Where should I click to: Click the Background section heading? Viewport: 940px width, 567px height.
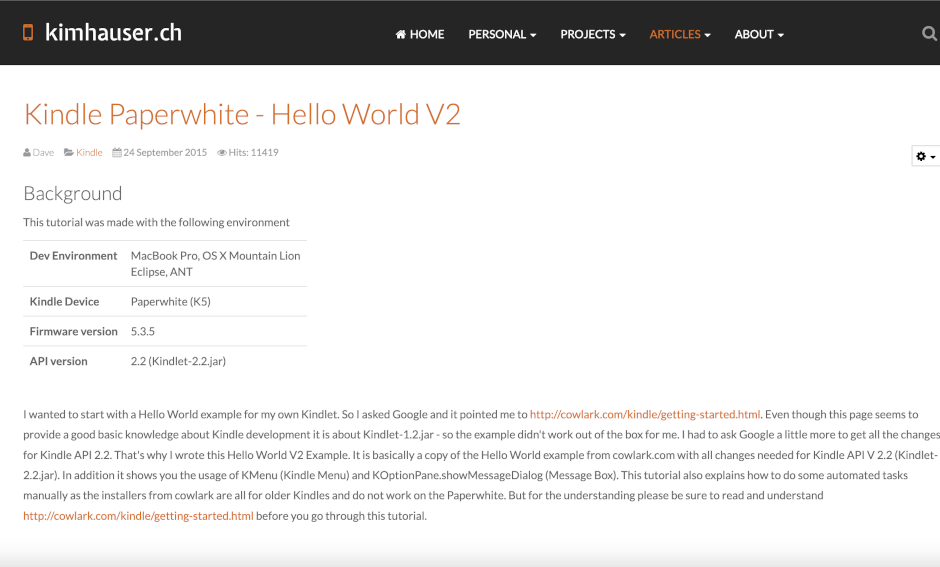click(72, 193)
